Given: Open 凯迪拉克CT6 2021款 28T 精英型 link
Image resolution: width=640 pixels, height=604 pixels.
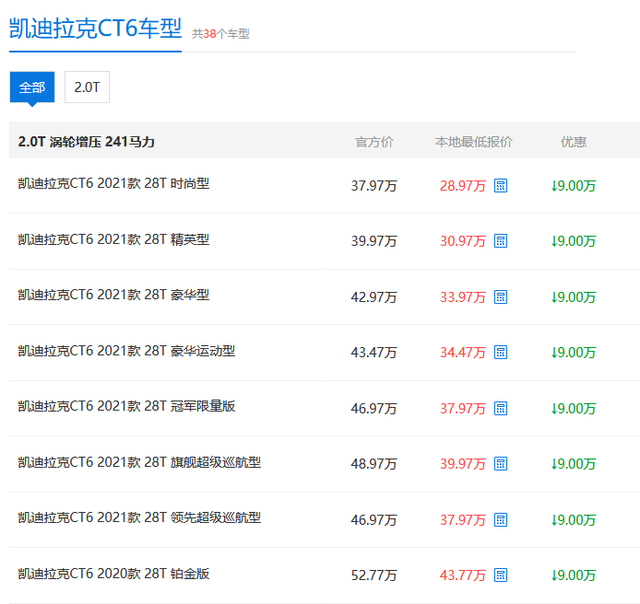Looking at the screenshot, I should 113,240.
